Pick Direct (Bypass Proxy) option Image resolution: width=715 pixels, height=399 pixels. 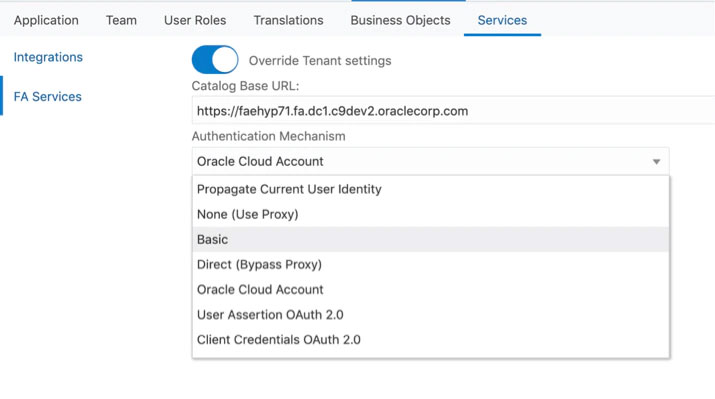[430, 264]
